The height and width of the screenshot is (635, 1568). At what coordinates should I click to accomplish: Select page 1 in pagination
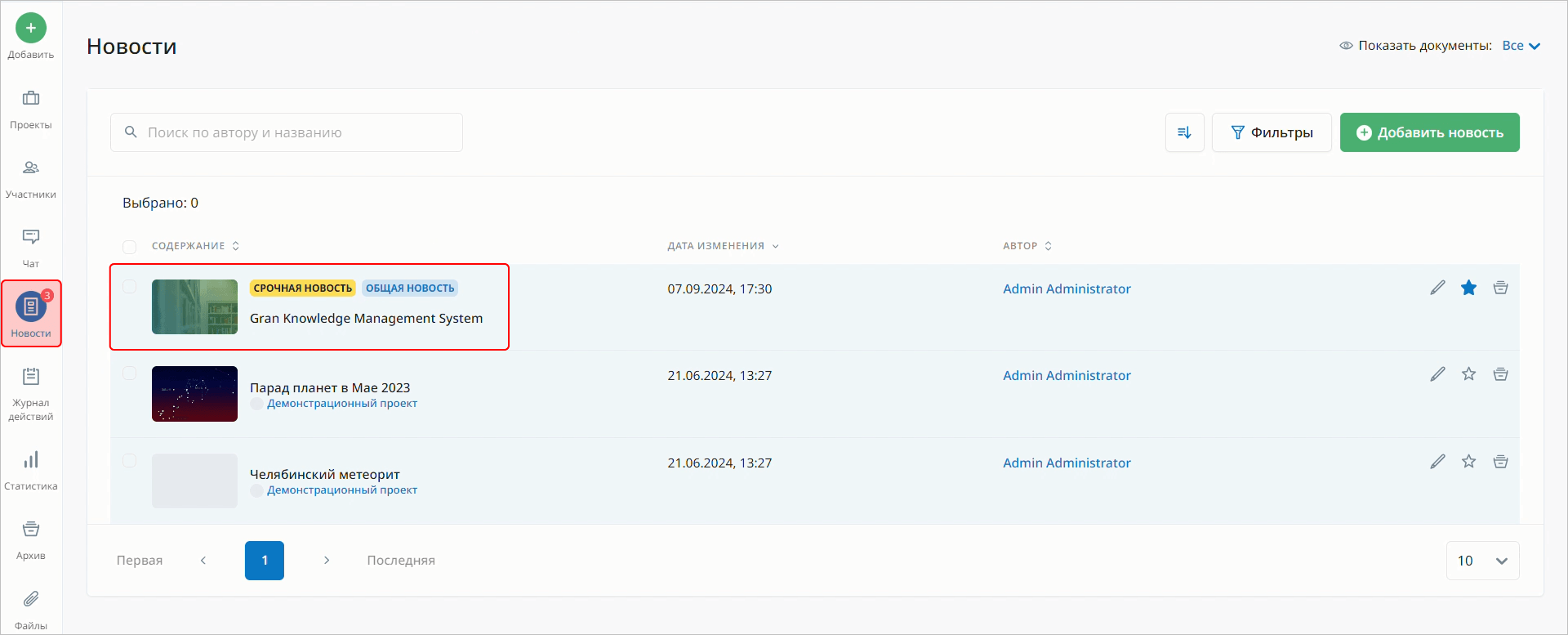[x=265, y=561]
